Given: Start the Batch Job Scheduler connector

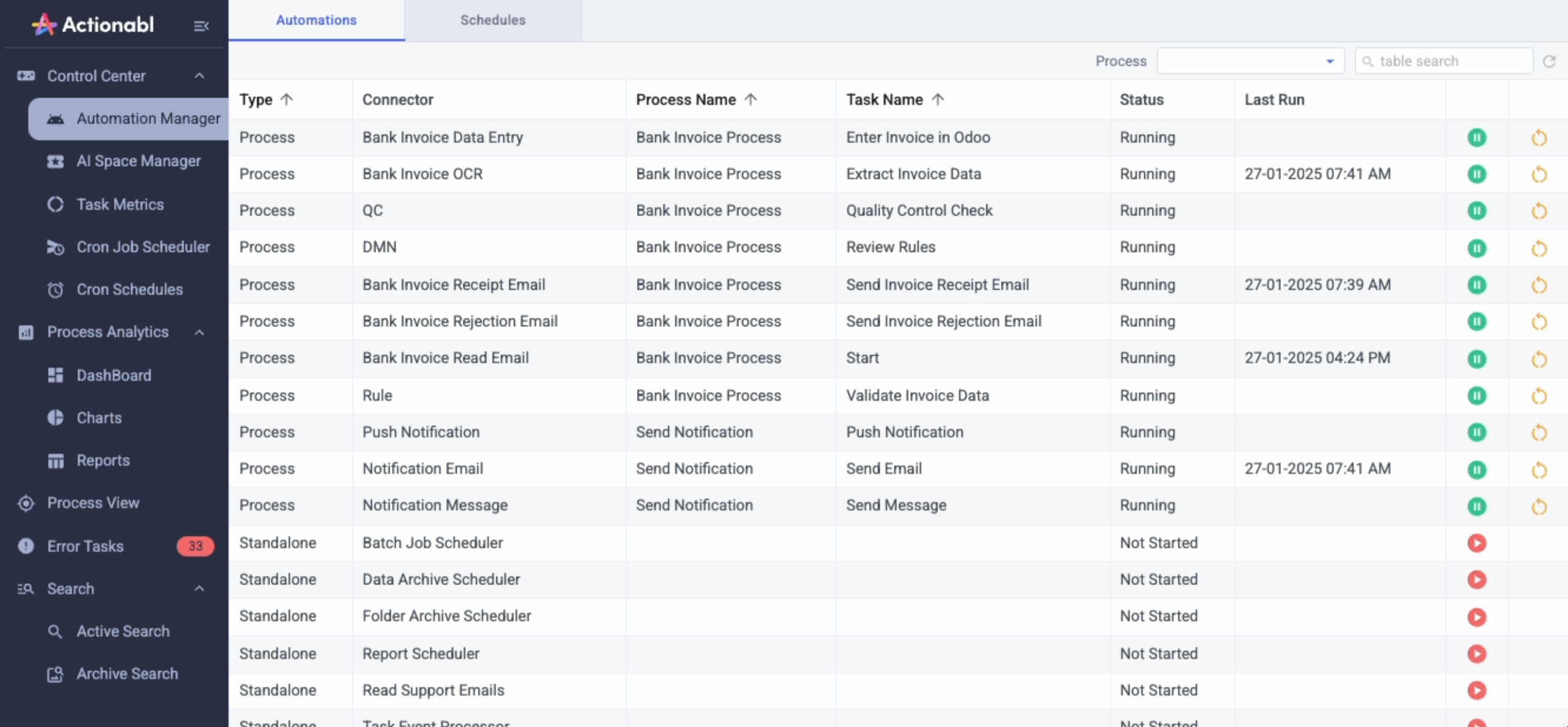Looking at the screenshot, I should [x=1476, y=543].
